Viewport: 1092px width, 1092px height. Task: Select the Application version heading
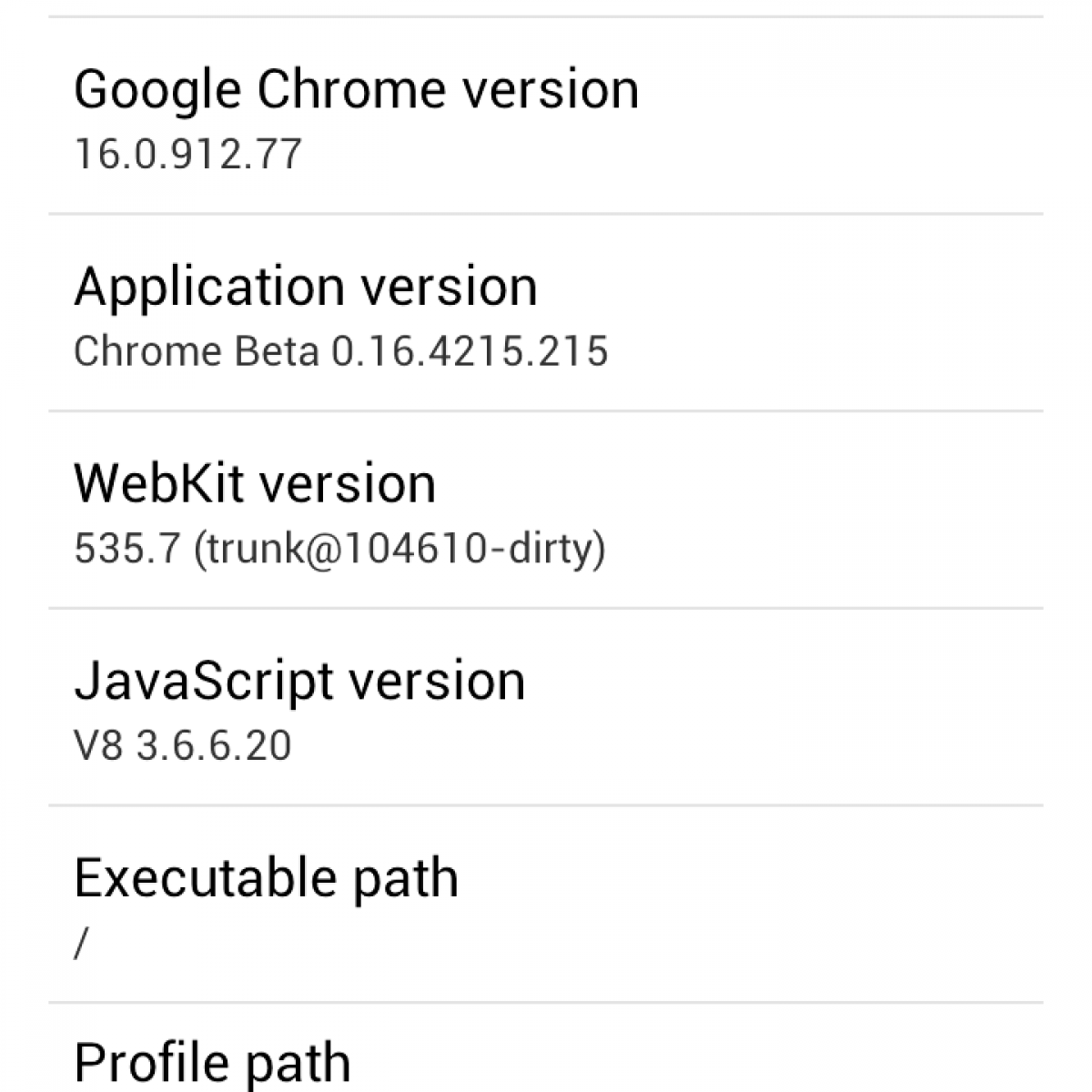point(305,287)
